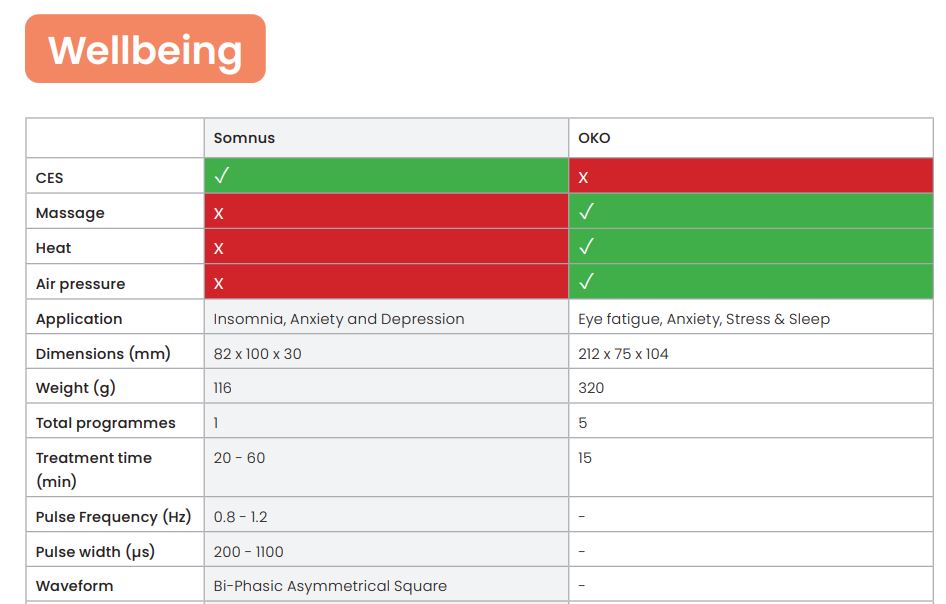Click the green checkmark for OKO Massage
946x604 pixels.
coord(586,212)
